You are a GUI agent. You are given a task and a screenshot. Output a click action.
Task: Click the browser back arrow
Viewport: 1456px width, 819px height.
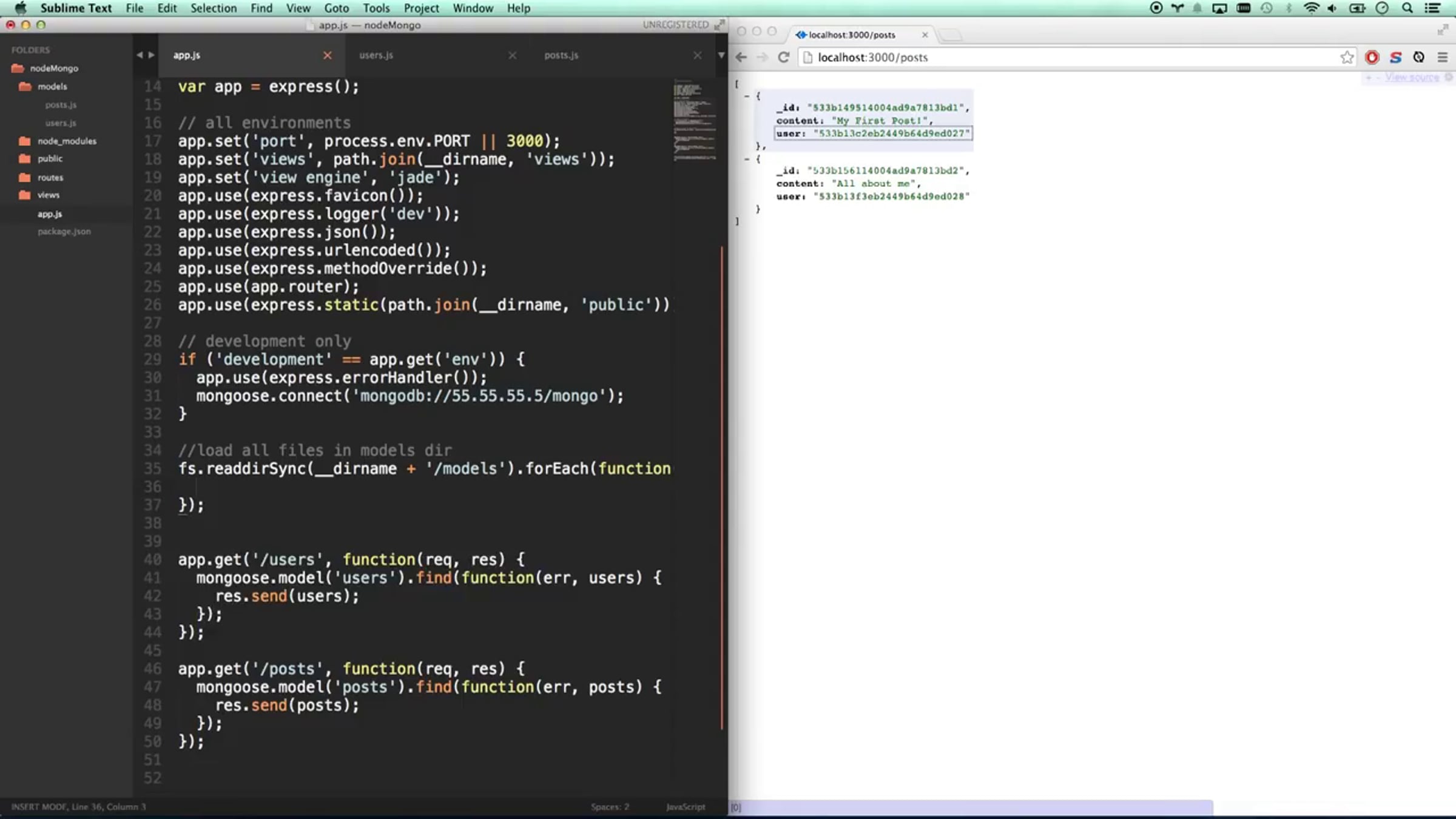tap(741, 57)
